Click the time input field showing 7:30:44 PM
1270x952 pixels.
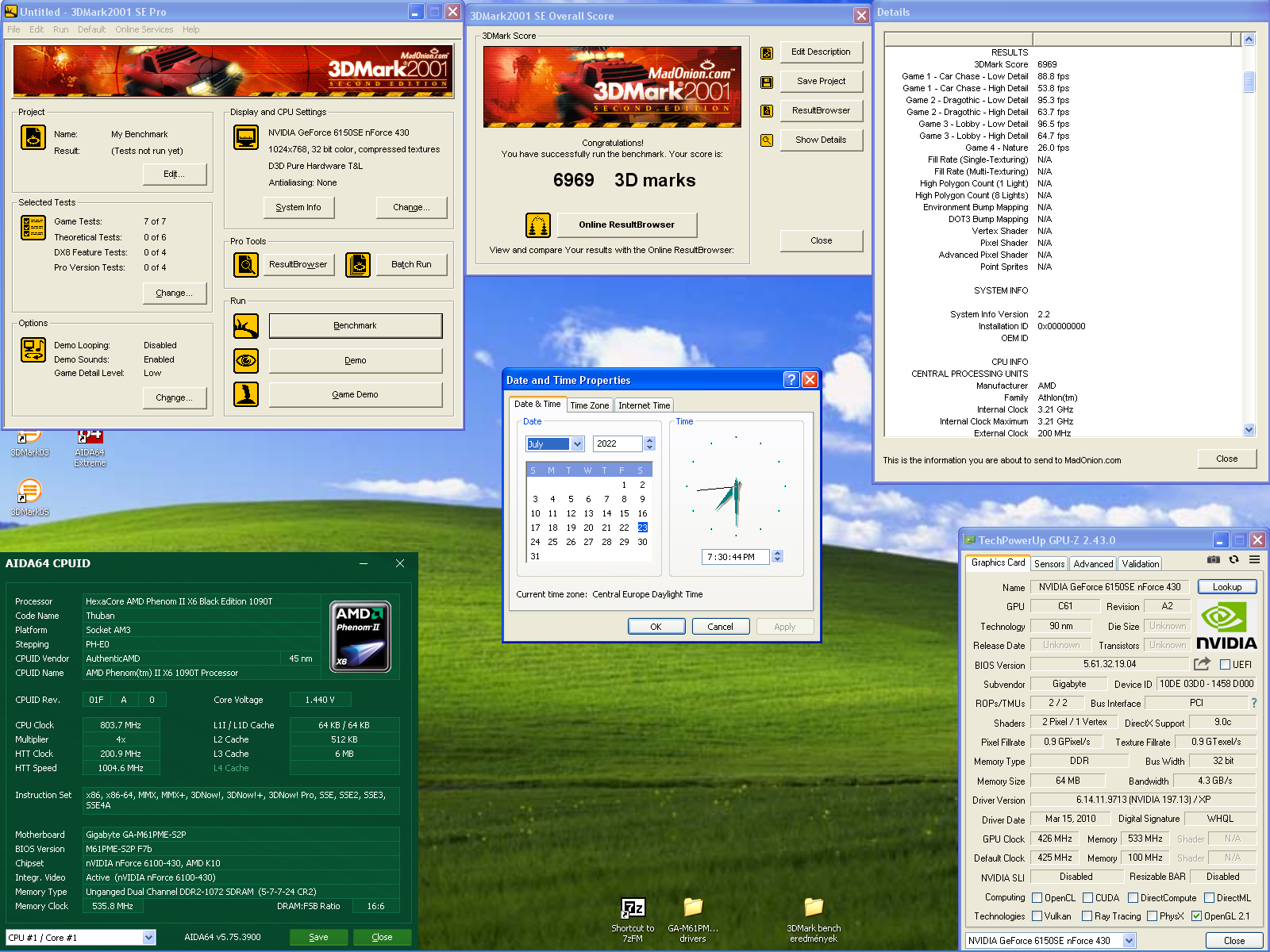[736, 557]
